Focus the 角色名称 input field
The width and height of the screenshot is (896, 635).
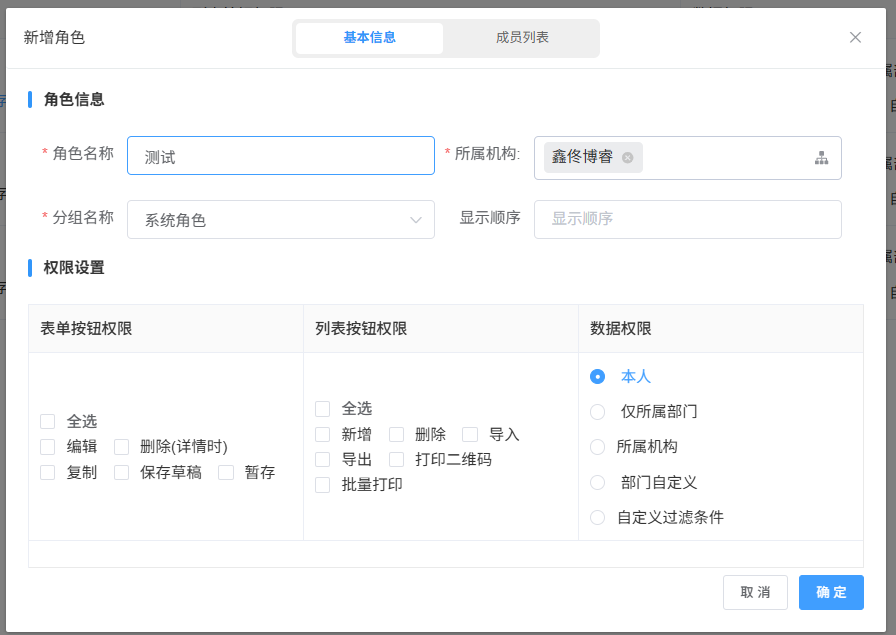(281, 156)
